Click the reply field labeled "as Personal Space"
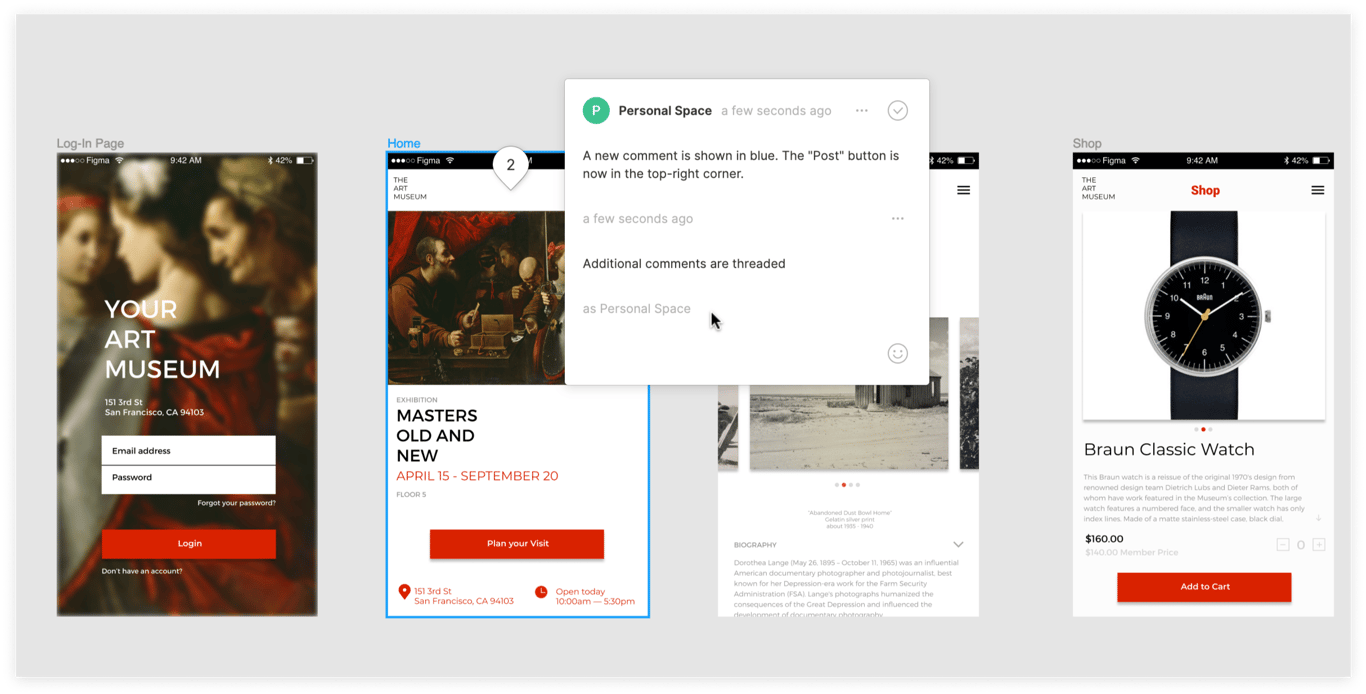 637,309
